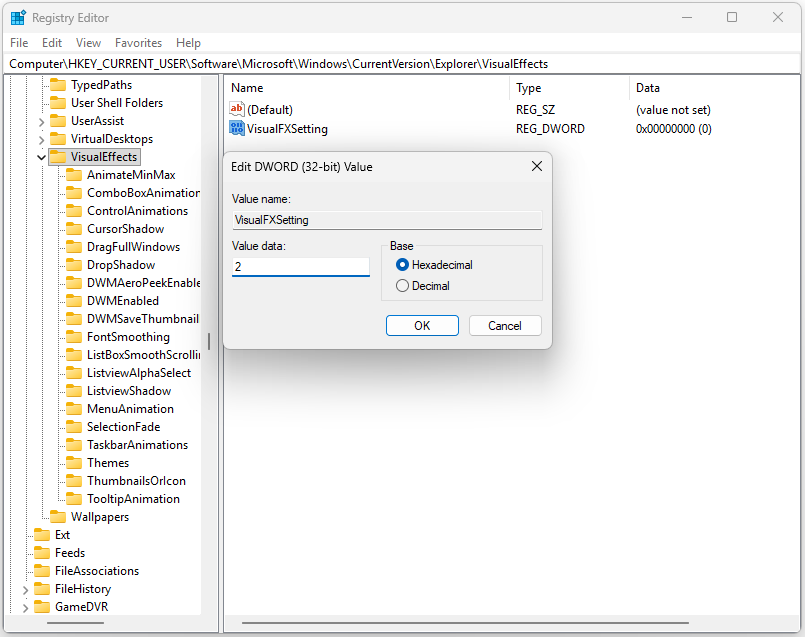Expand the VirtualDesktops key

(42, 140)
